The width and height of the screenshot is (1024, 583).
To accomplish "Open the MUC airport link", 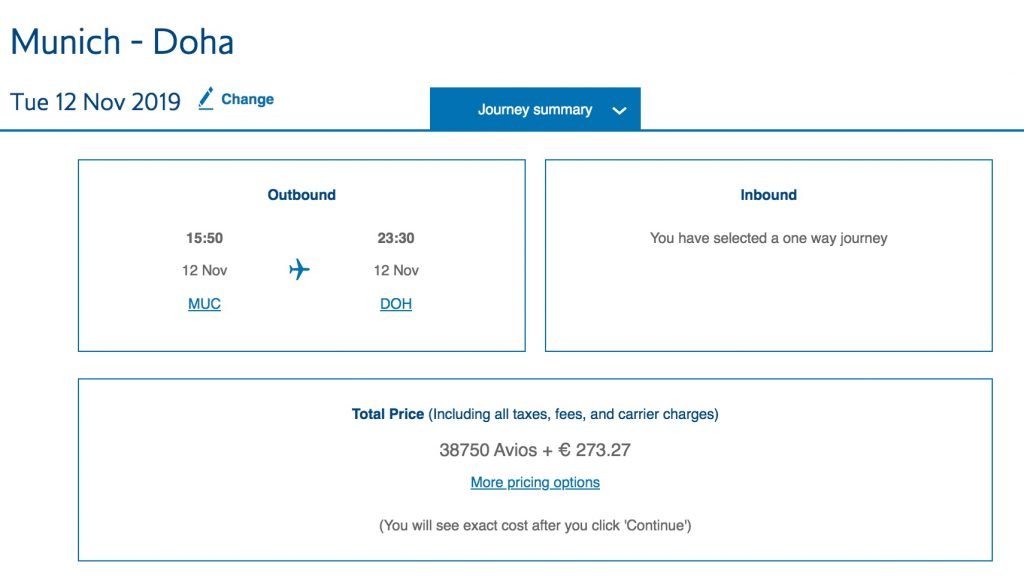I will (204, 304).
